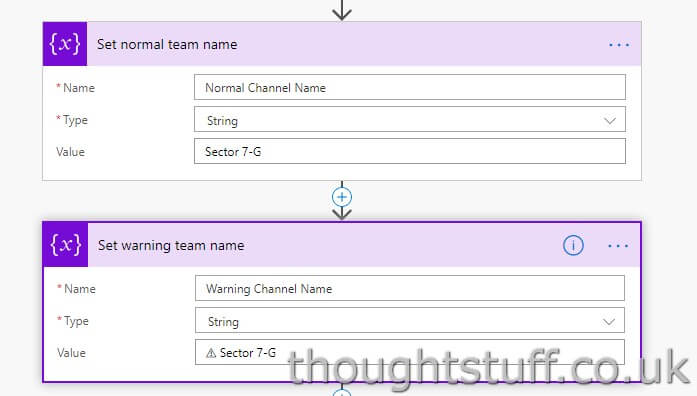
Task: Insert a step with the plus connector
Action: click(342, 197)
